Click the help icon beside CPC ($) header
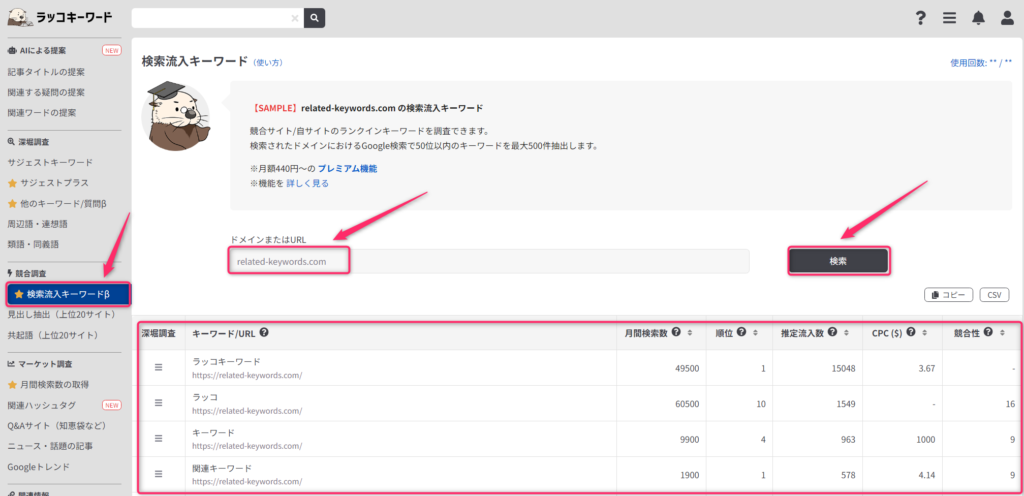This screenshot has height=496, width=1024. (911, 332)
